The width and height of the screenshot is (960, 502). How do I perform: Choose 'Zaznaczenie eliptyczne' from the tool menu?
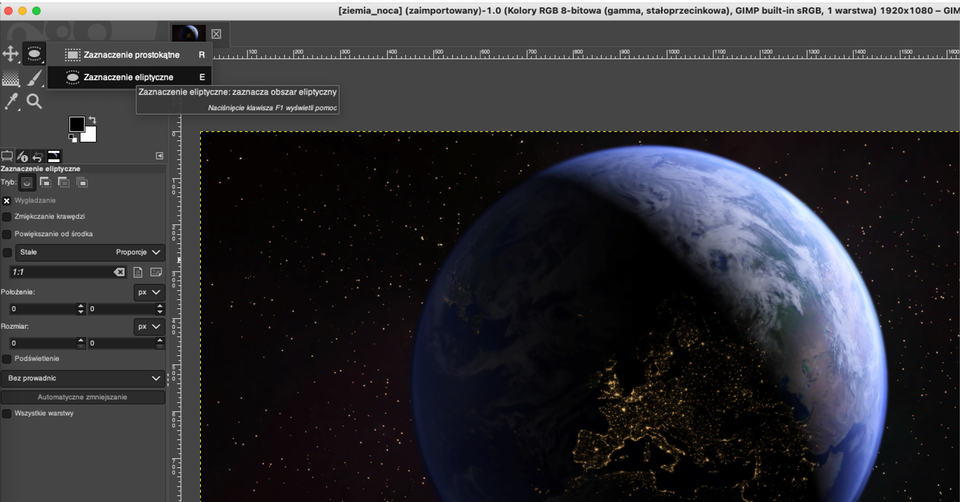tap(128, 76)
